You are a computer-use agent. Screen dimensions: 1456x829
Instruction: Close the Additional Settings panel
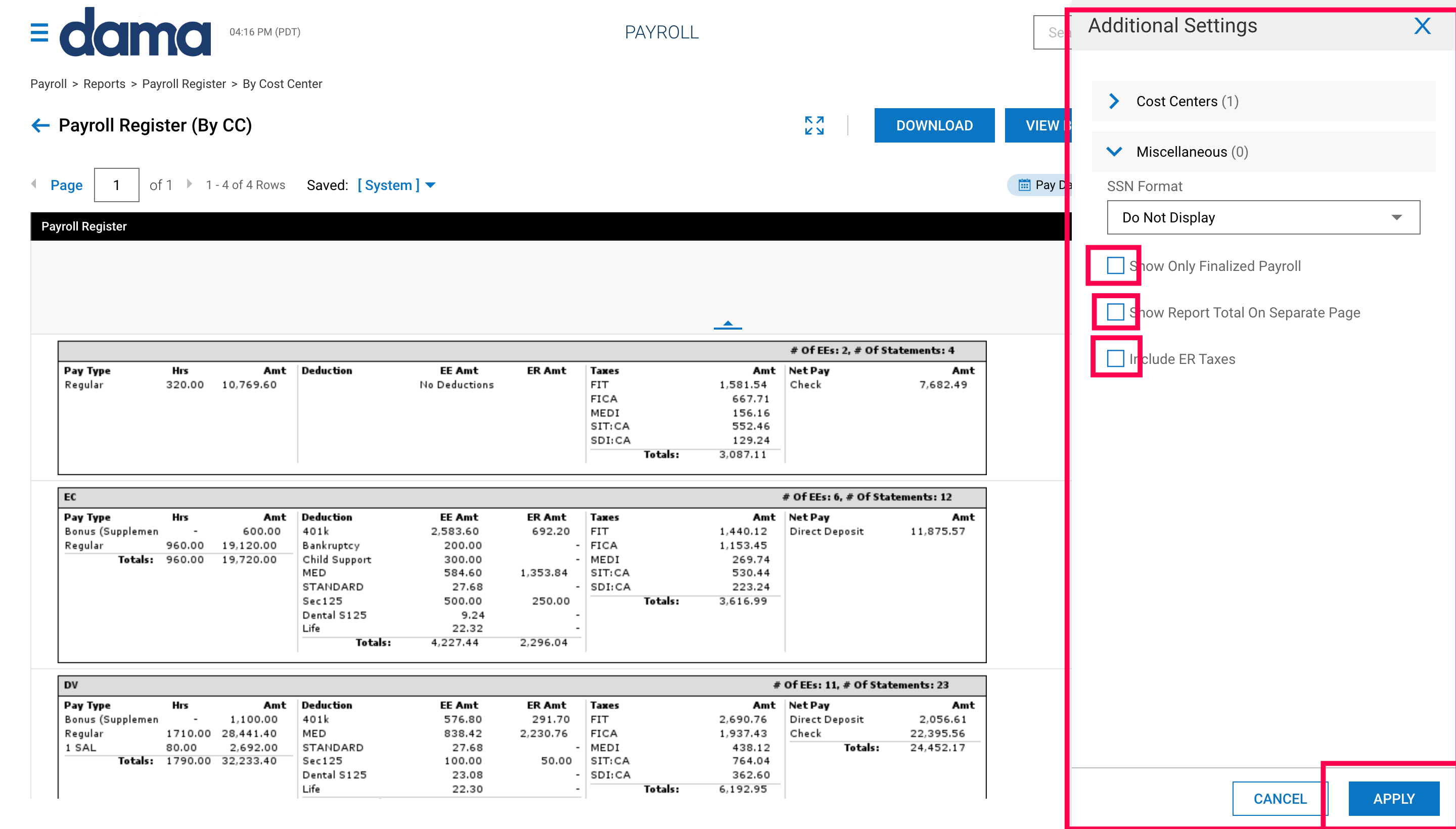tap(1422, 26)
